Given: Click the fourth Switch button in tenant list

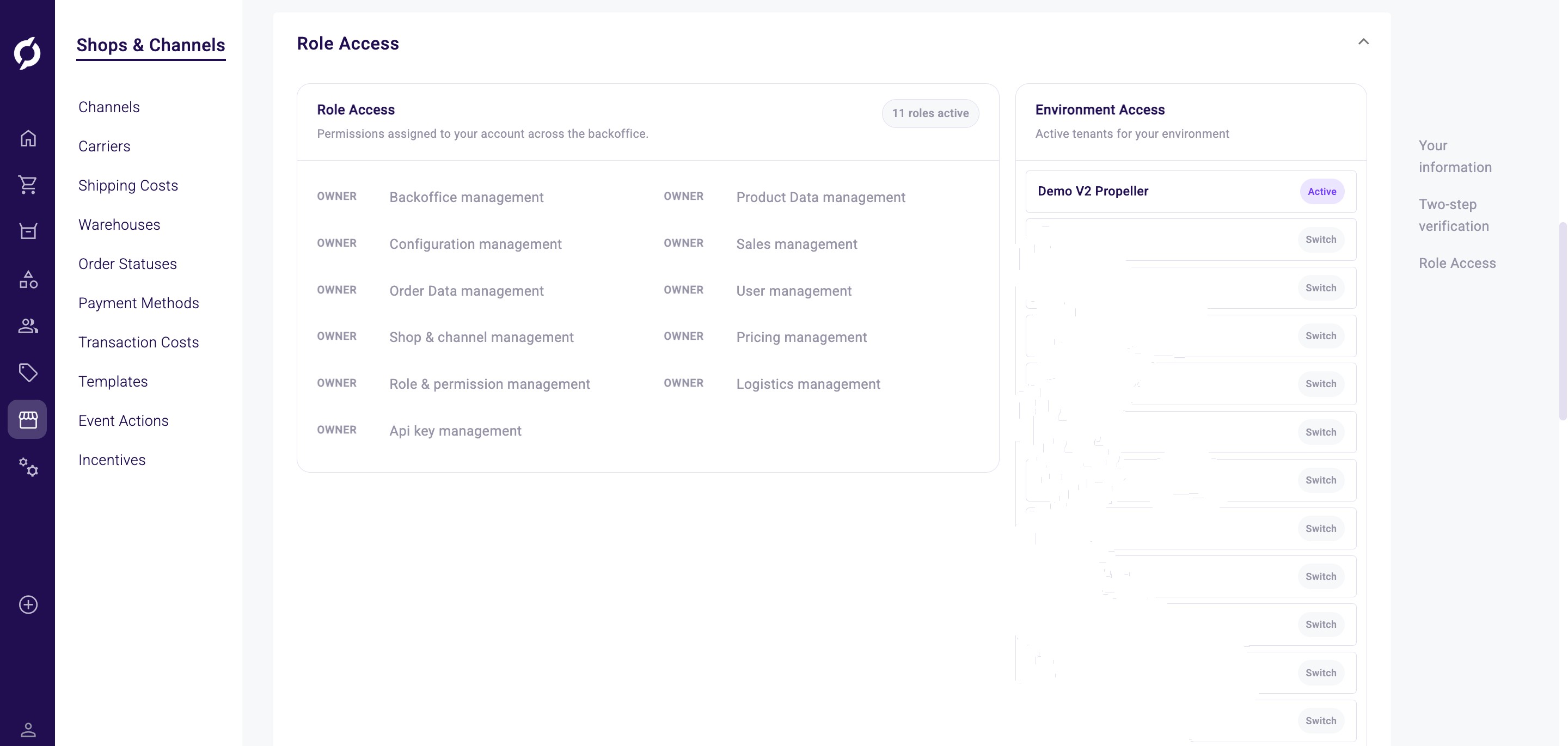Looking at the screenshot, I should point(1321,384).
